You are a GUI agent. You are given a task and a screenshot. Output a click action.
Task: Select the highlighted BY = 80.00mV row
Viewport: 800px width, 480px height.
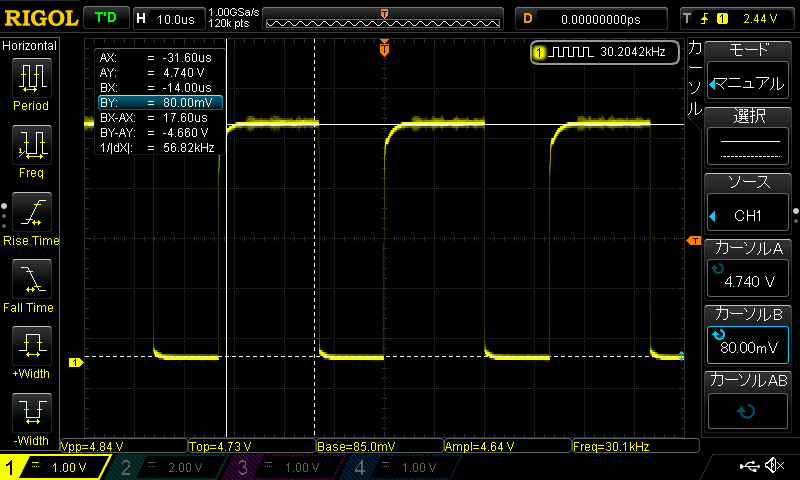point(160,103)
